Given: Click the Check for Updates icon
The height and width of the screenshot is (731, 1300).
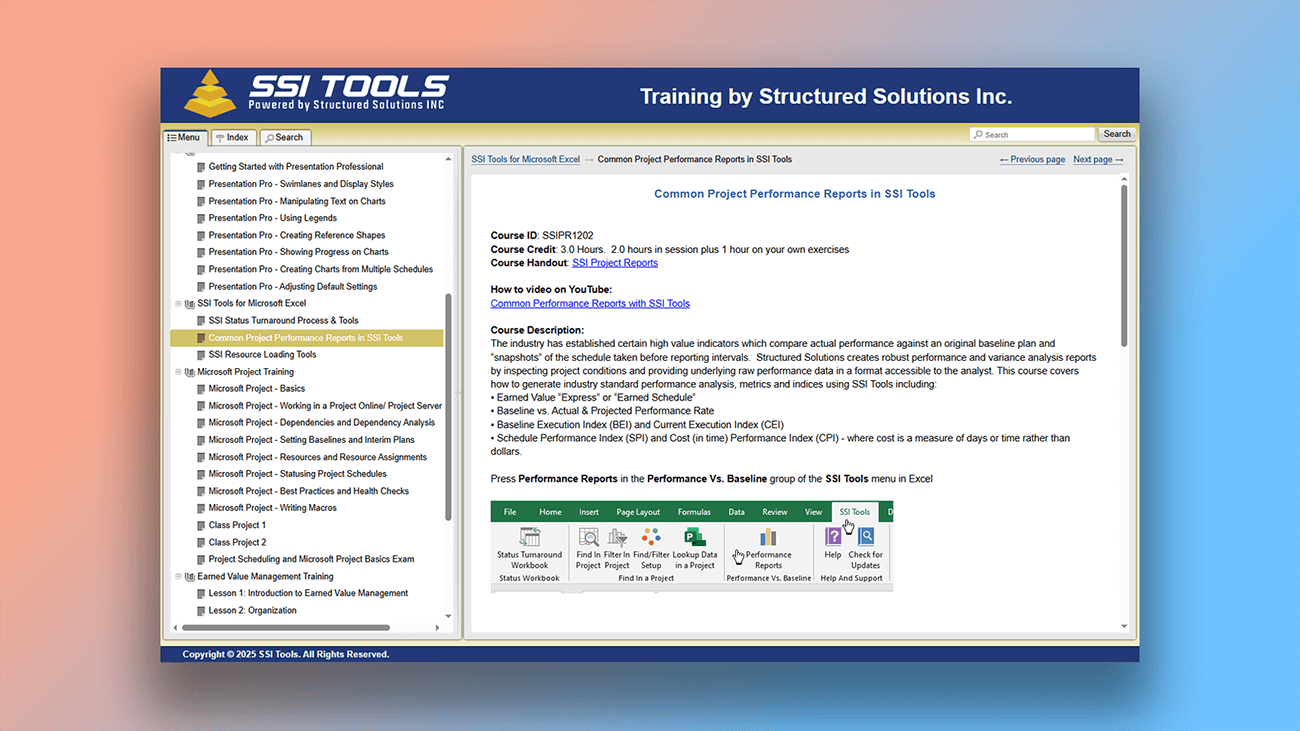Looking at the screenshot, I should [x=866, y=537].
